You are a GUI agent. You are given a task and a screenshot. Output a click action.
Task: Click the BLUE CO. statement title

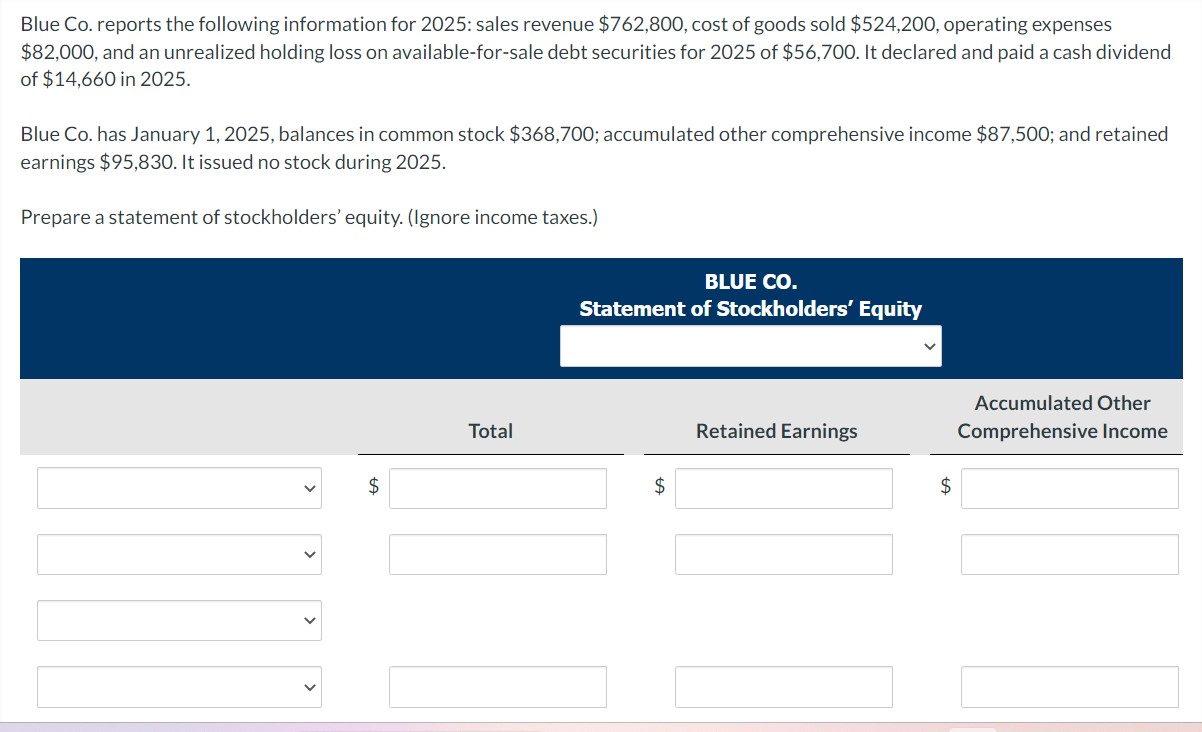coord(750,282)
